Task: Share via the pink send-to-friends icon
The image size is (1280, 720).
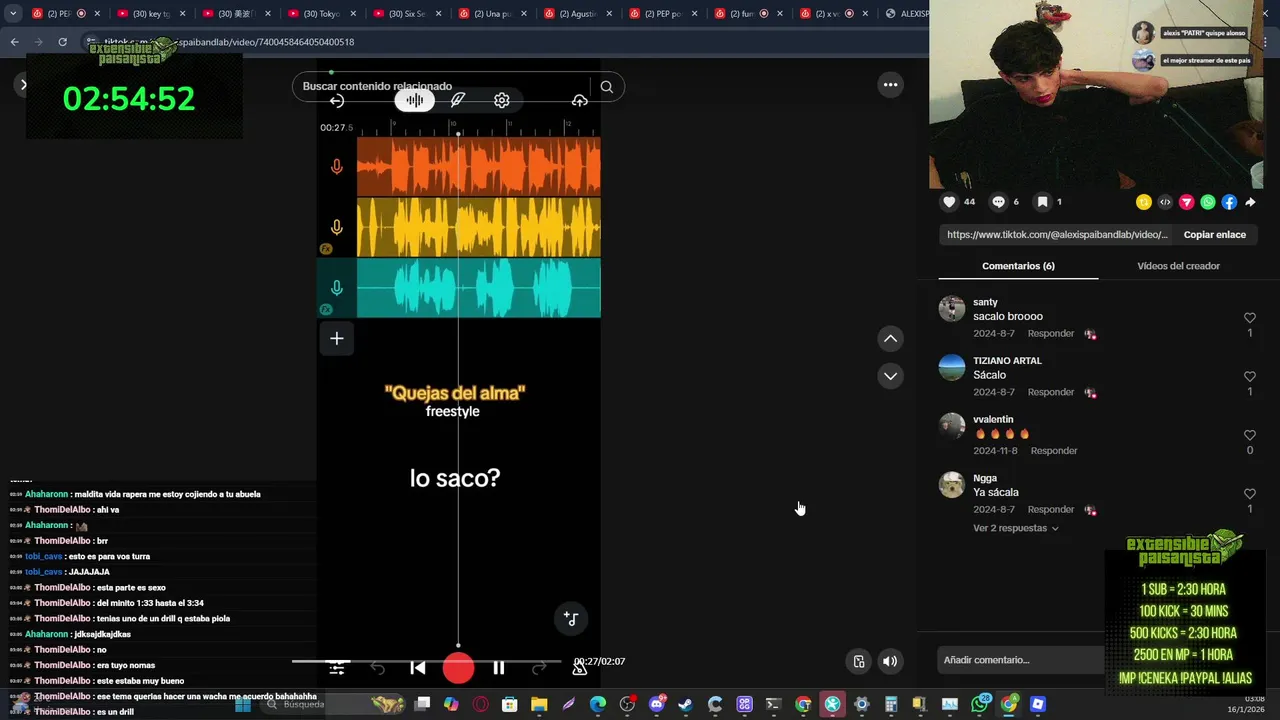Action: (1186, 202)
